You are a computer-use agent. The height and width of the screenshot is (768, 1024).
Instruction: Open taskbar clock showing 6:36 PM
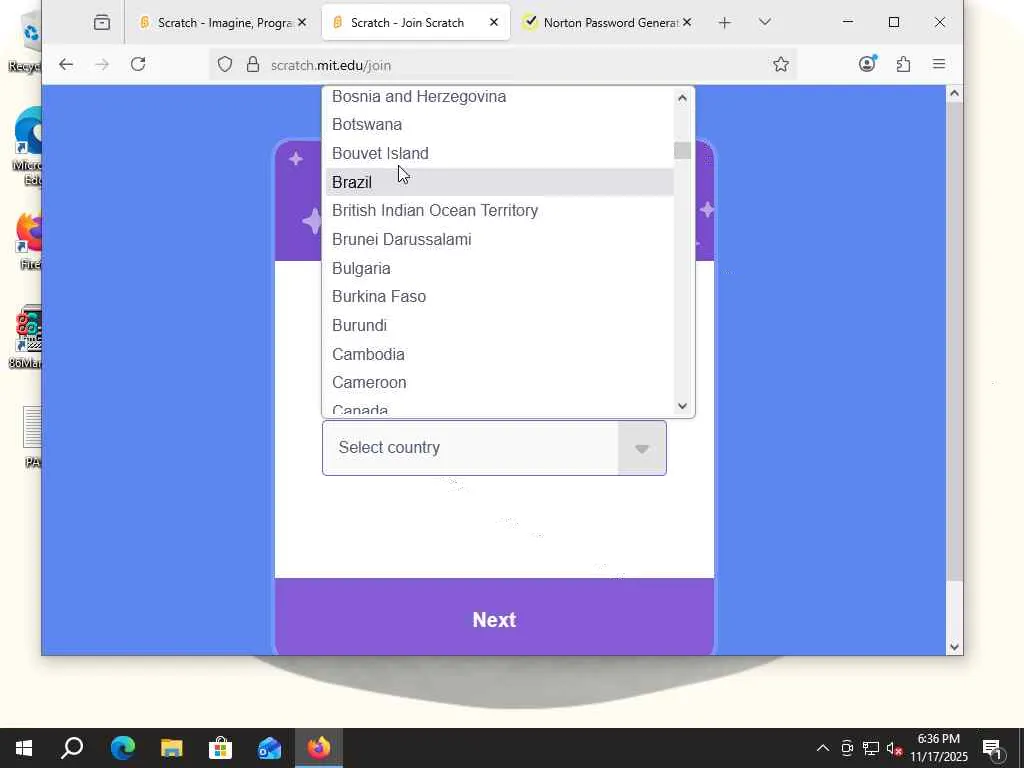pos(938,748)
